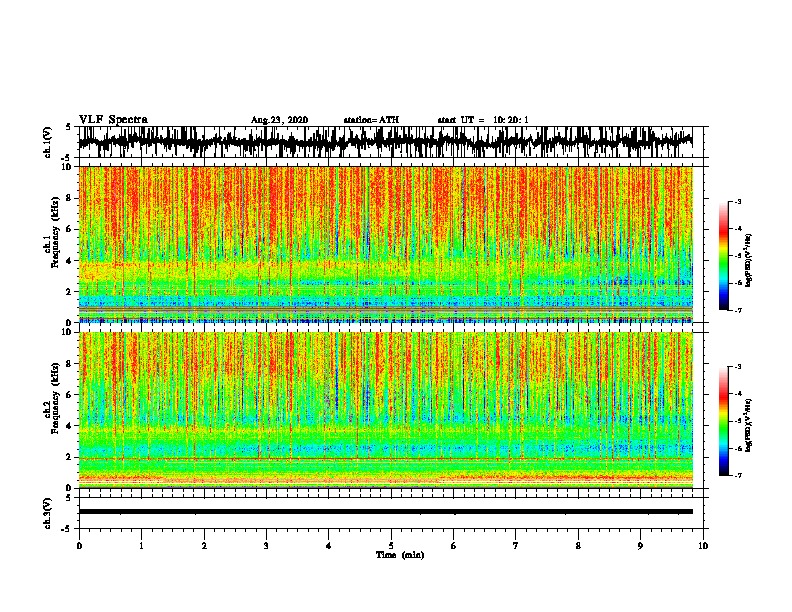Screen dimensions: 792x612
Task: Click the "-7" tick on ch.1 color bar
Action: click(737, 310)
